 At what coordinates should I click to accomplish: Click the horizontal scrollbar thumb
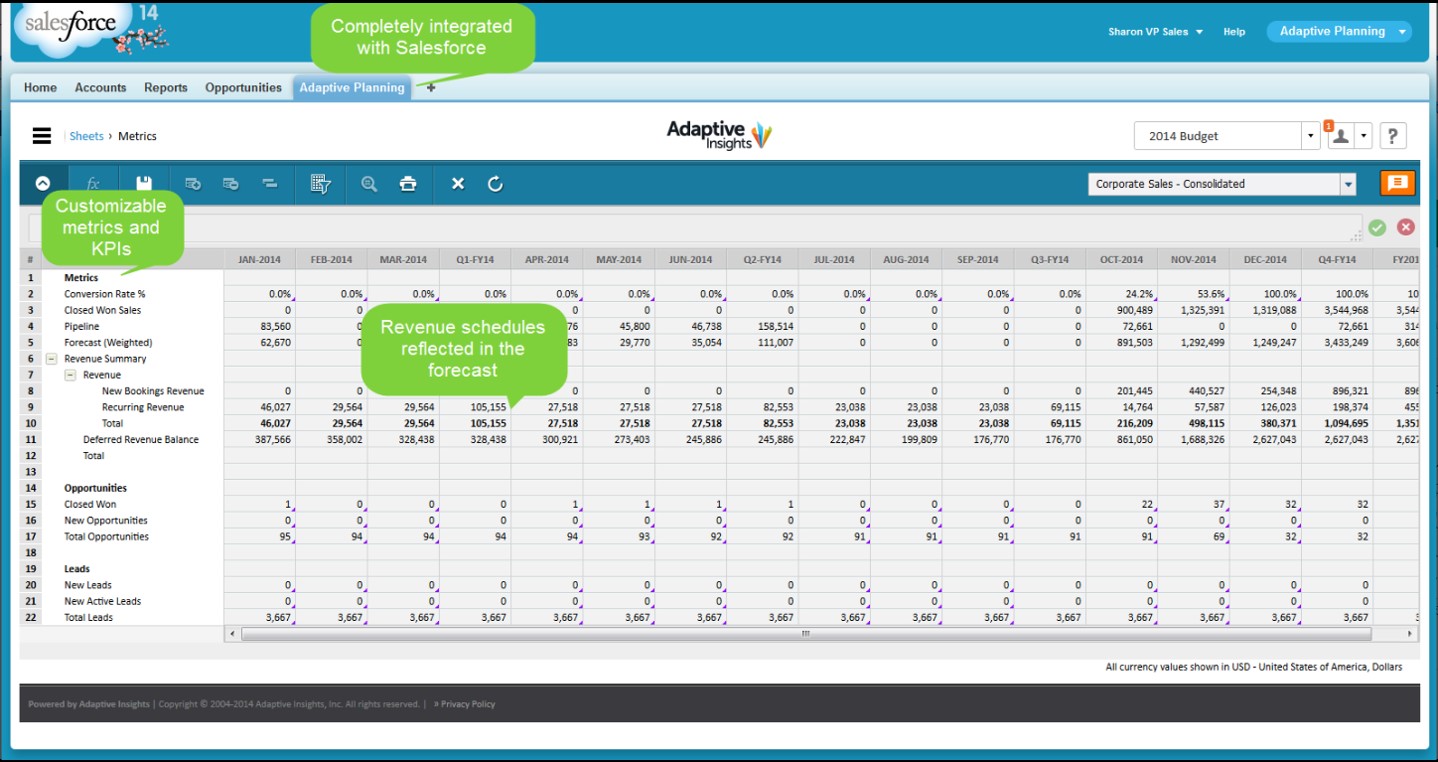click(x=806, y=634)
